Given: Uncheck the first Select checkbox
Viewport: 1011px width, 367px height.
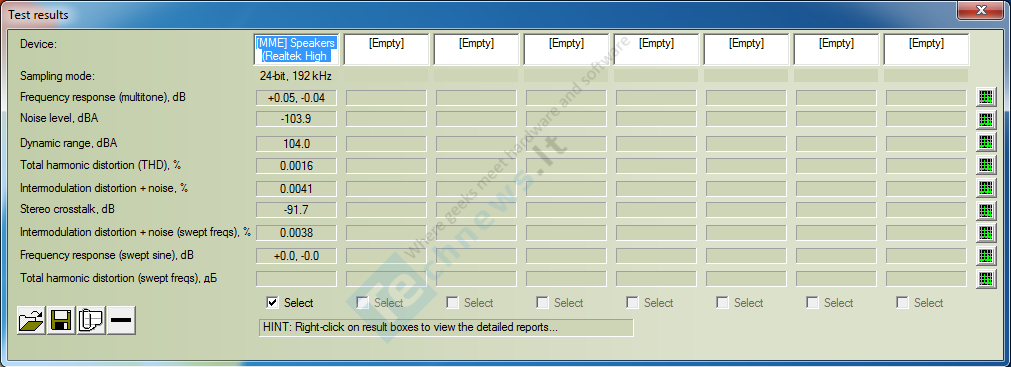Looking at the screenshot, I should tap(272, 303).
